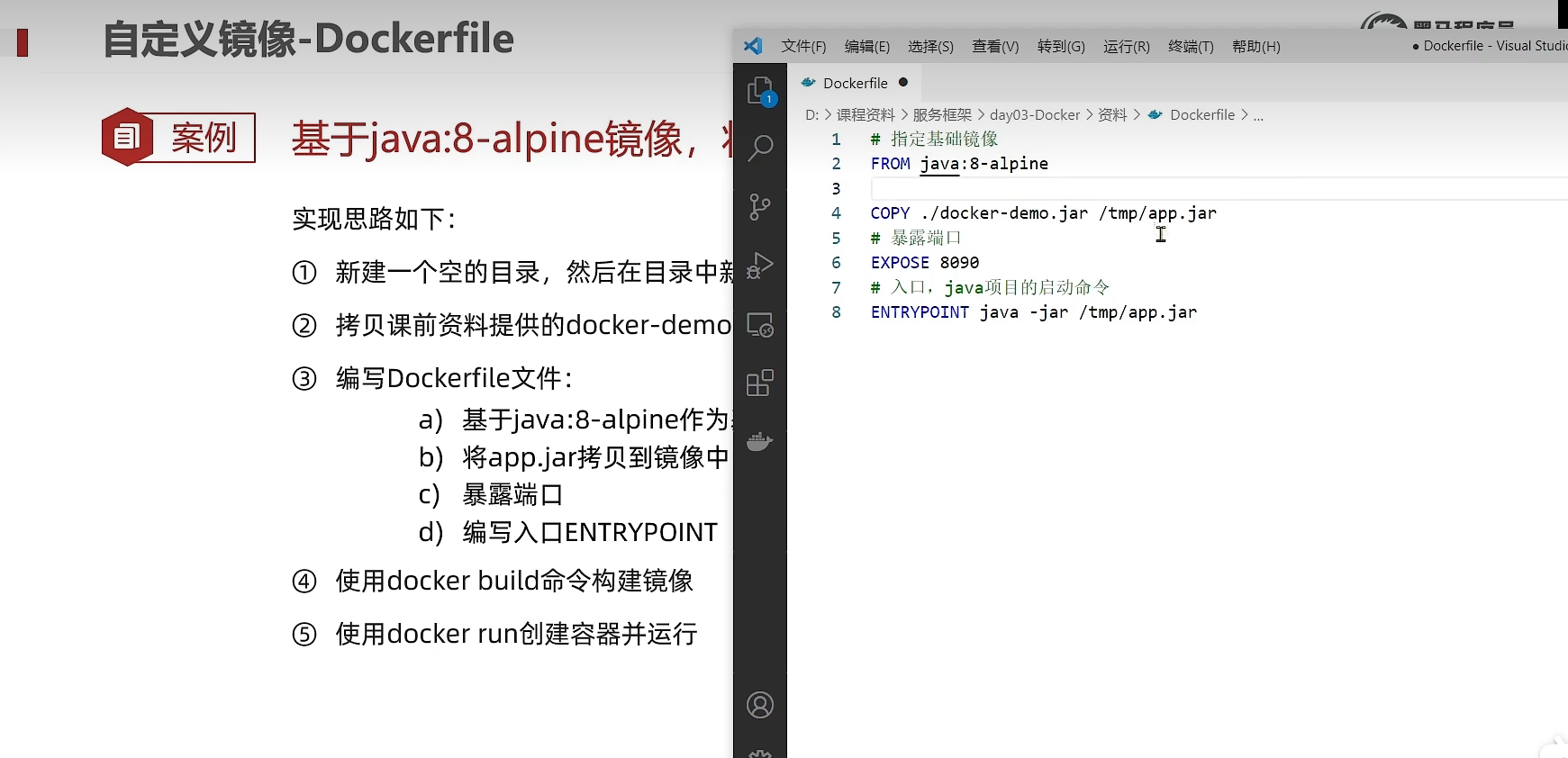Open the Search panel icon
Image resolution: width=1568 pixels, height=758 pixels.
point(760,148)
